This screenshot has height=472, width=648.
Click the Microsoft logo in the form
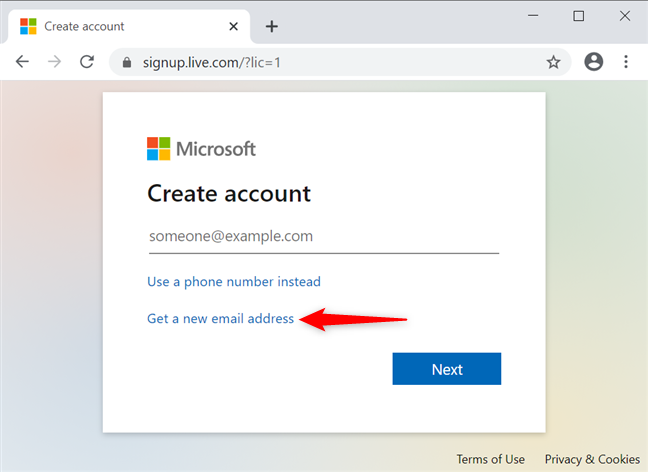[201, 149]
